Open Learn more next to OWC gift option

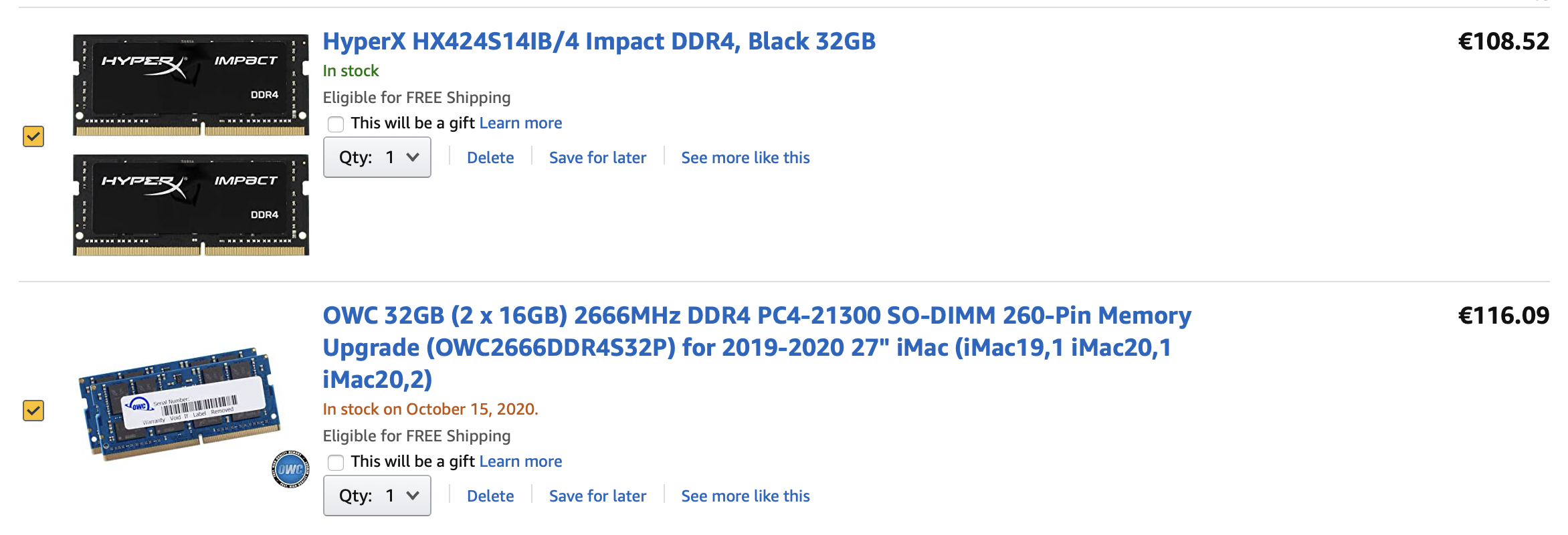click(x=520, y=461)
